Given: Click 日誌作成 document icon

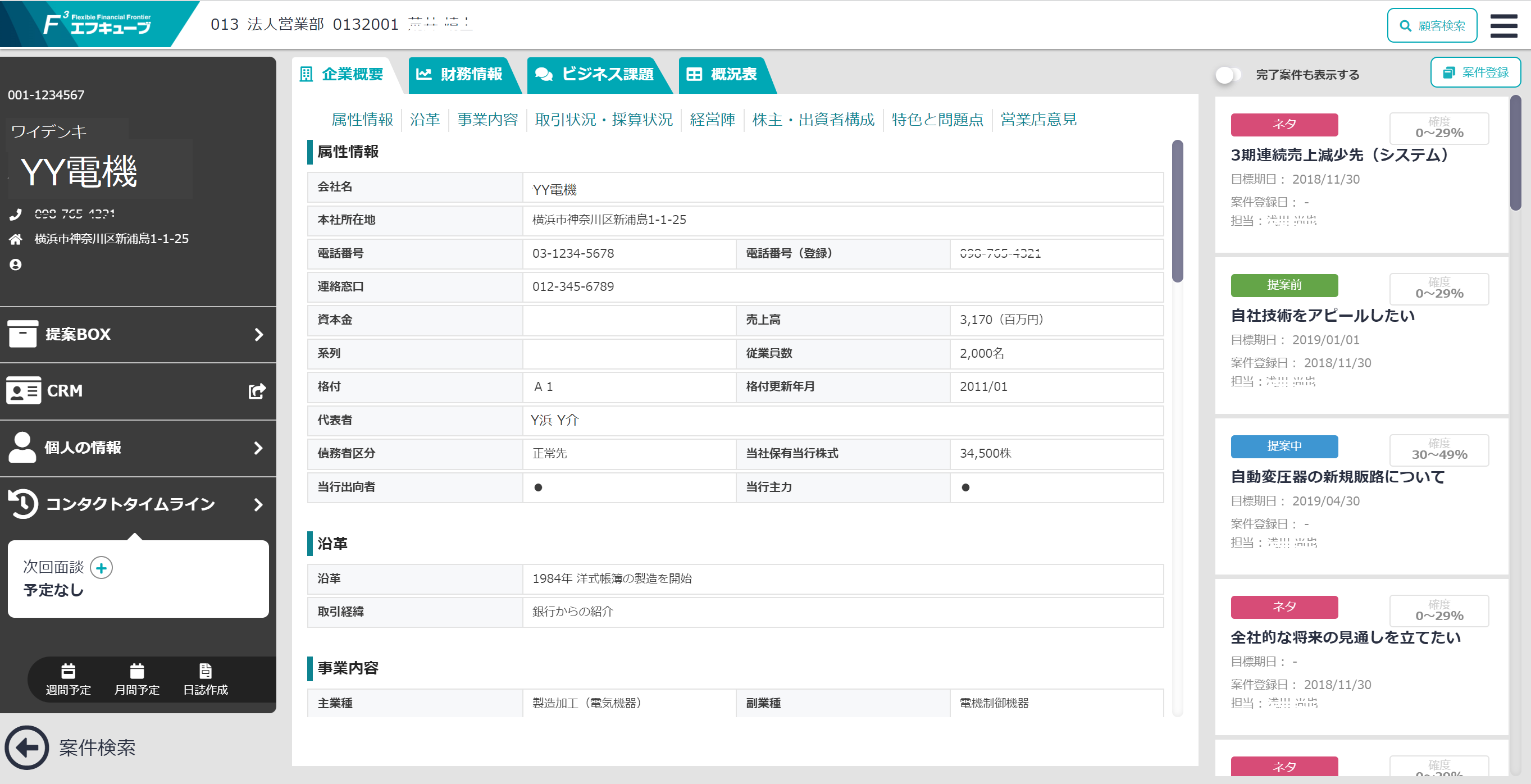Looking at the screenshot, I should [x=205, y=671].
